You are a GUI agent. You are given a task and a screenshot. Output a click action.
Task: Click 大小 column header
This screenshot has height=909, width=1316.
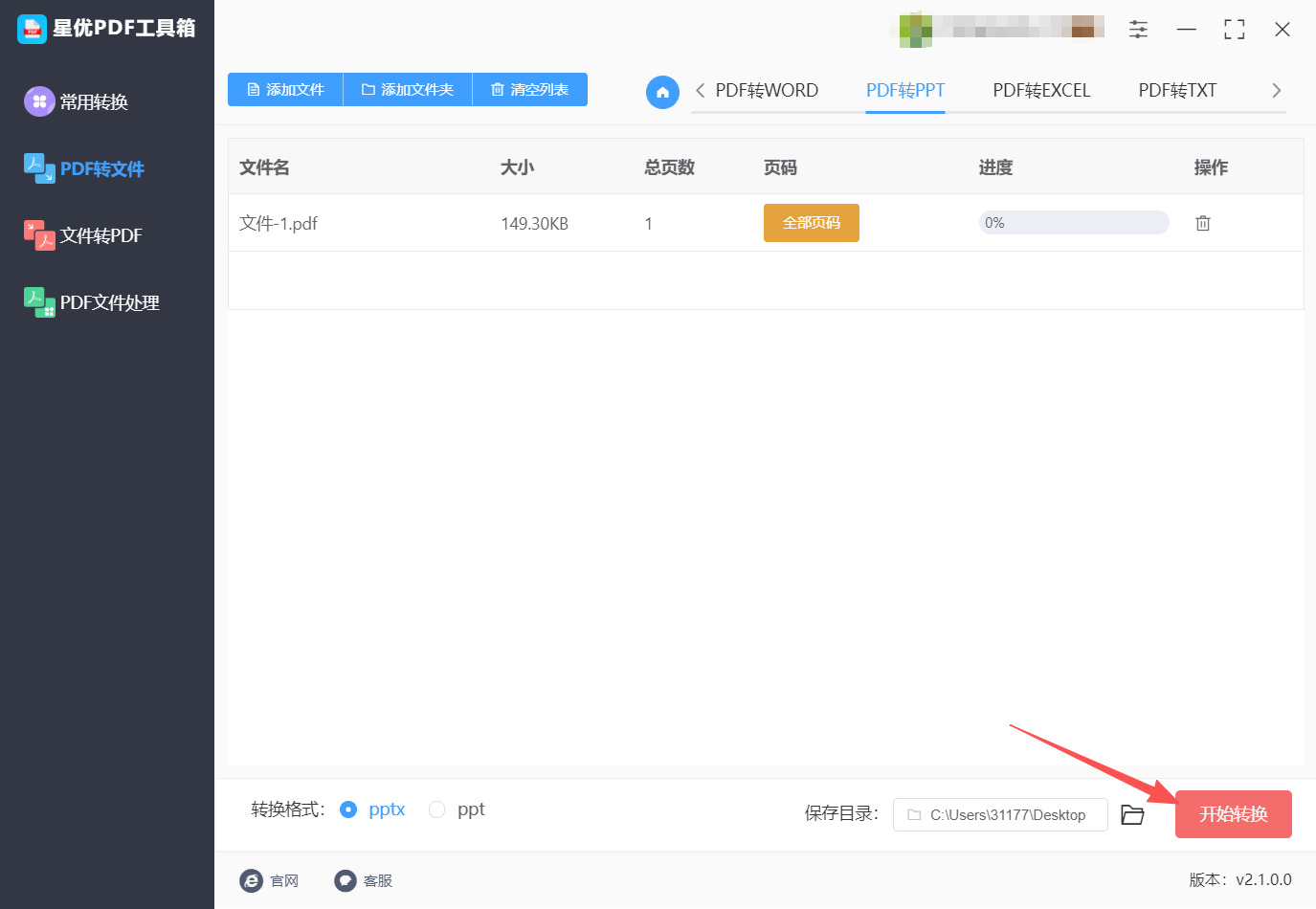pyautogui.click(x=518, y=167)
